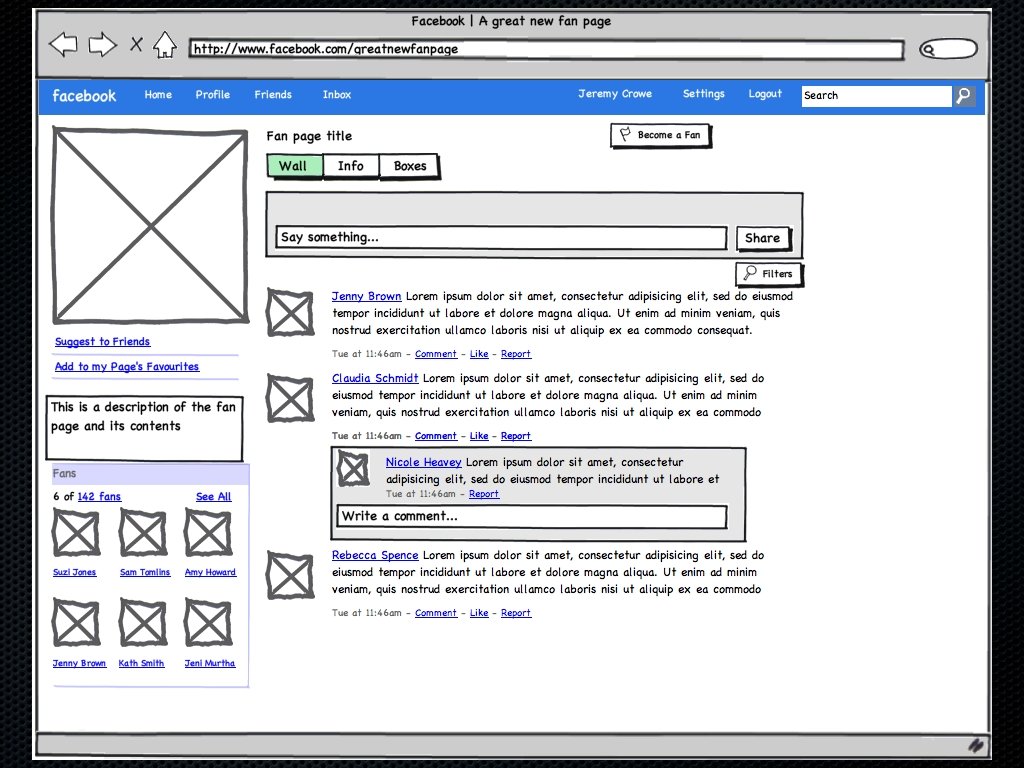Open Rebecca Spence's name link

[x=375, y=556]
